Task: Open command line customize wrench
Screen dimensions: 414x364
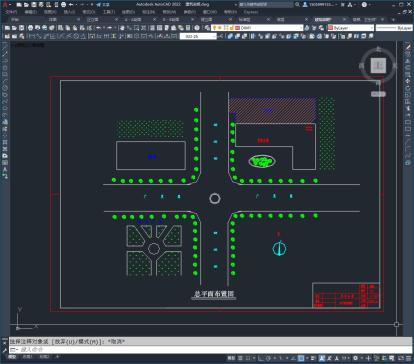Action: pyautogui.click(x=5, y=350)
